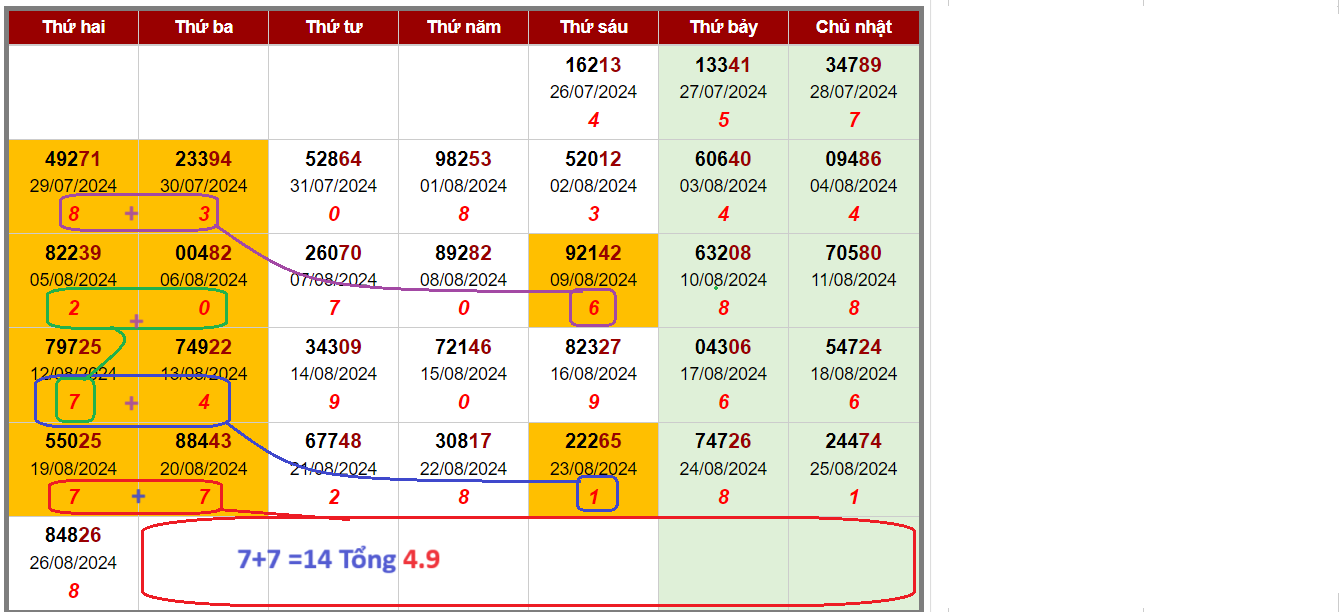Image resolution: width=1341 pixels, height=612 pixels.
Task: Select the number 24474 result
Action: pos(853,441)
